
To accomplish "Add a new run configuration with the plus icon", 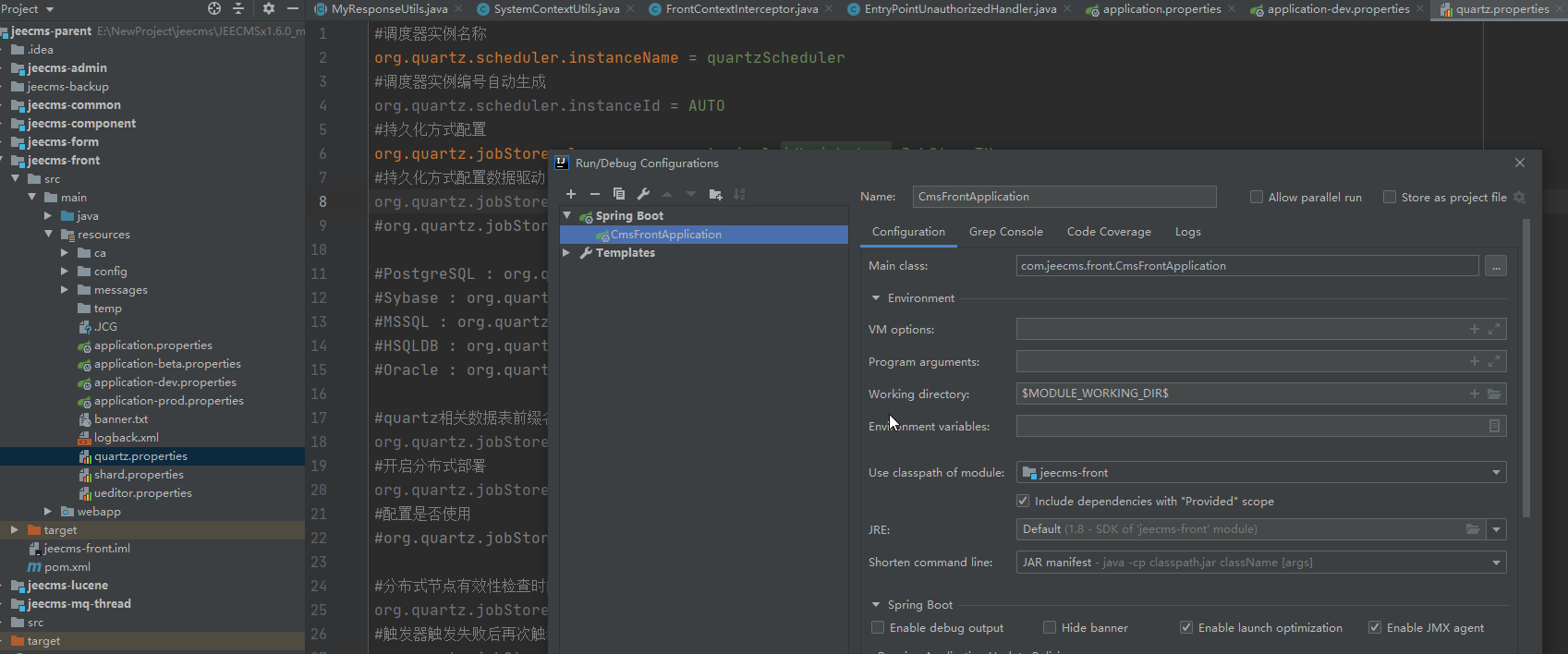I will pyautogui.click(x=571, y=194).
